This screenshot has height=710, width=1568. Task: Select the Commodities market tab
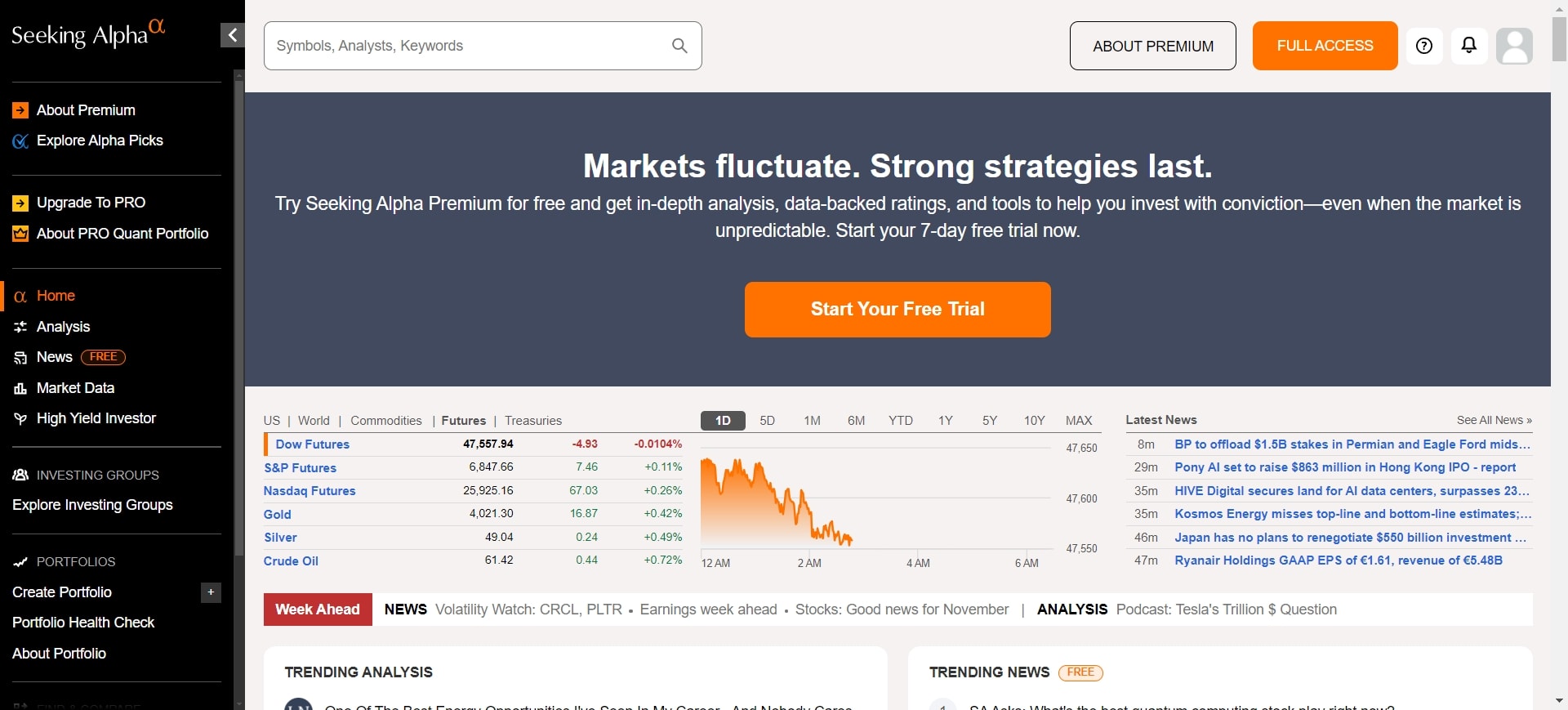(385, 420)
